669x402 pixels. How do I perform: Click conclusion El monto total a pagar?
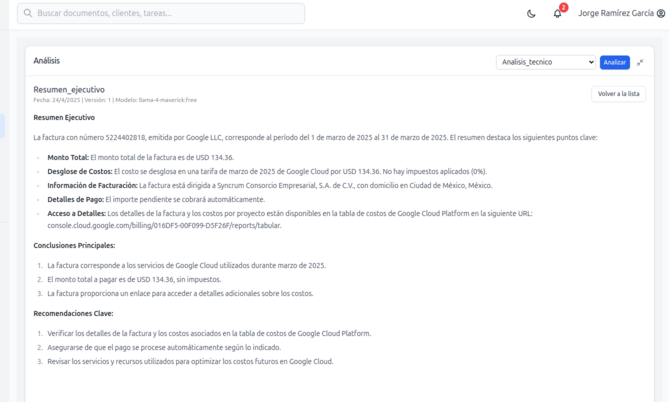[134, 280]
